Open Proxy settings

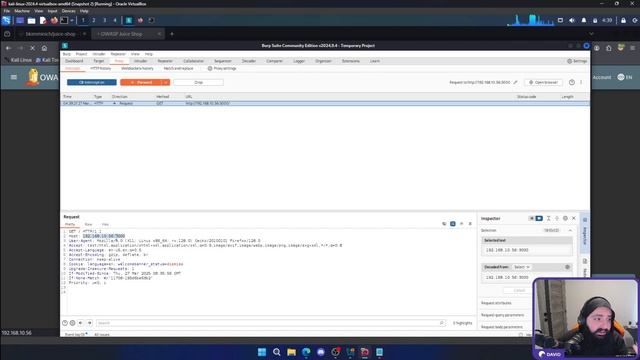[x=222, y=69]
